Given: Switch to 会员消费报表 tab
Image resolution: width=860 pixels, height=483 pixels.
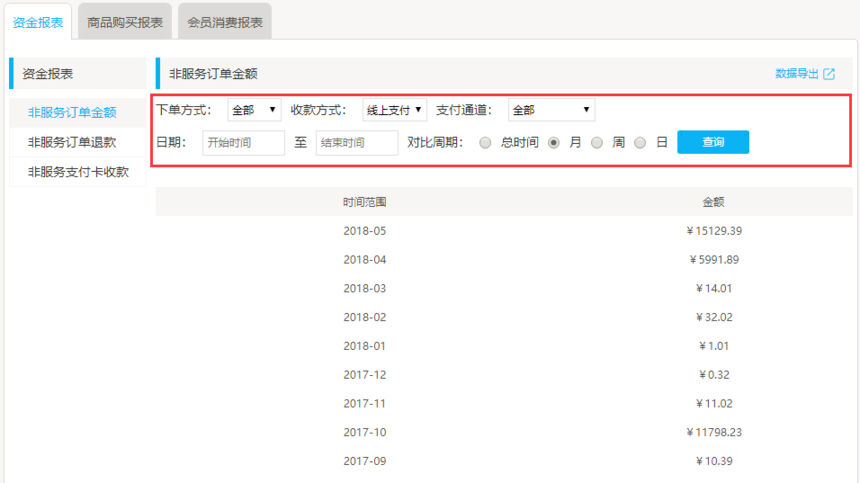Looking at the screenshot, I should coord(225,22).
